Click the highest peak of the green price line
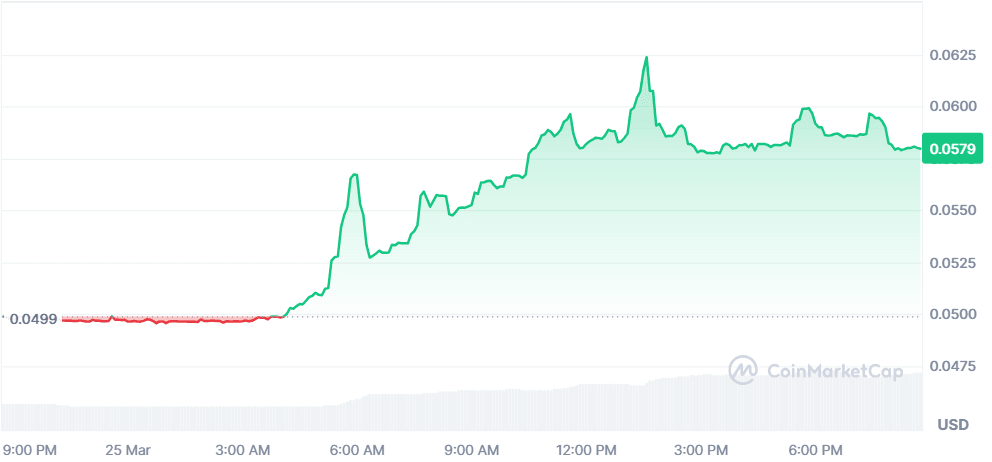This screenshot has height=462, width=992. pos(647,58)
